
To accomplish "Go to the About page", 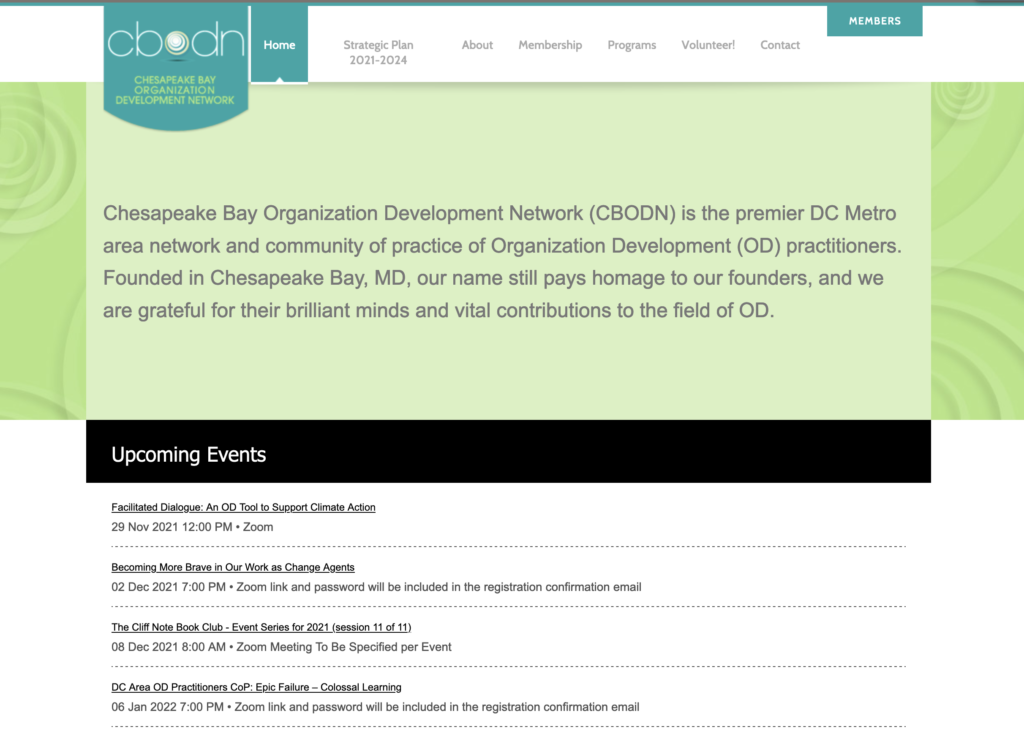I will 477,45.
